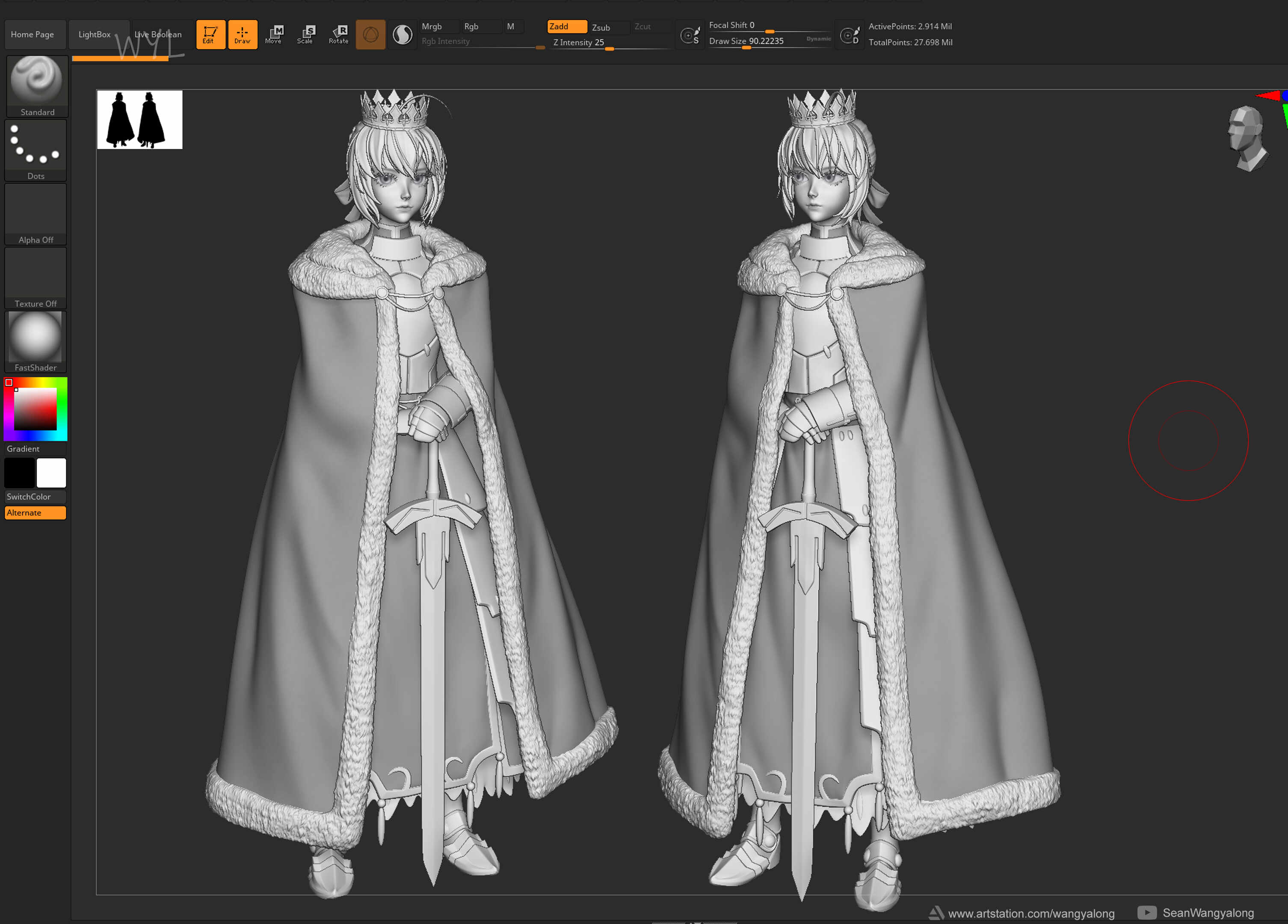
Task: Open the Dots stroke type selector
Action: (x=36, y=151)
